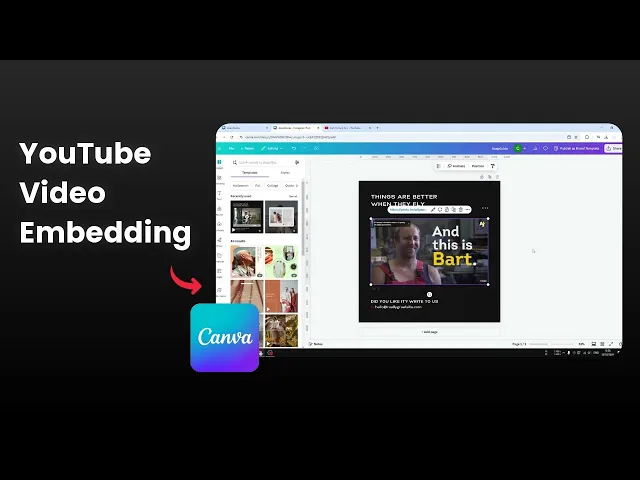The height and width of the screenshot is (480, 640).
Task: Click the plus icon beside the avatar
Action: pos(524,149)
